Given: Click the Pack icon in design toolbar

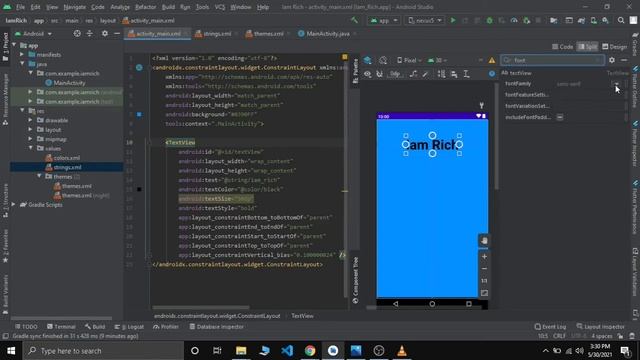Looking at the screenshot, I should 442,74.
